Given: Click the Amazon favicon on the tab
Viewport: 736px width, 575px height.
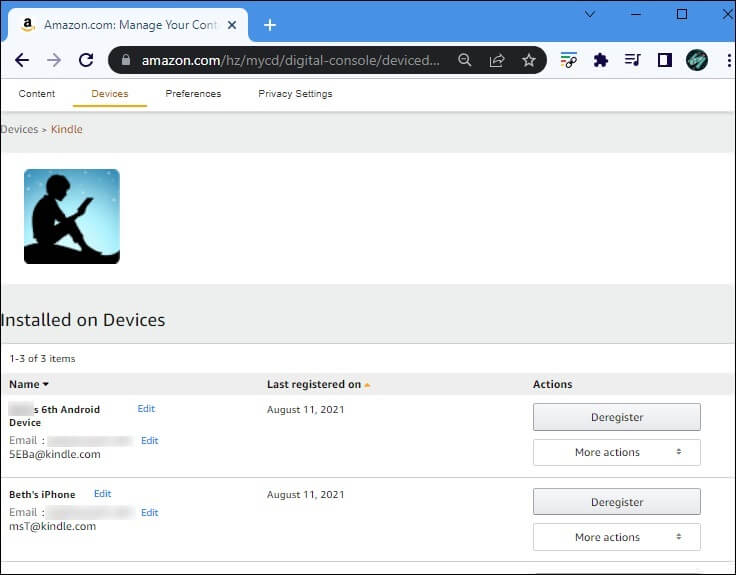Looking at the screenshot, I should click(x=28, y=24).
